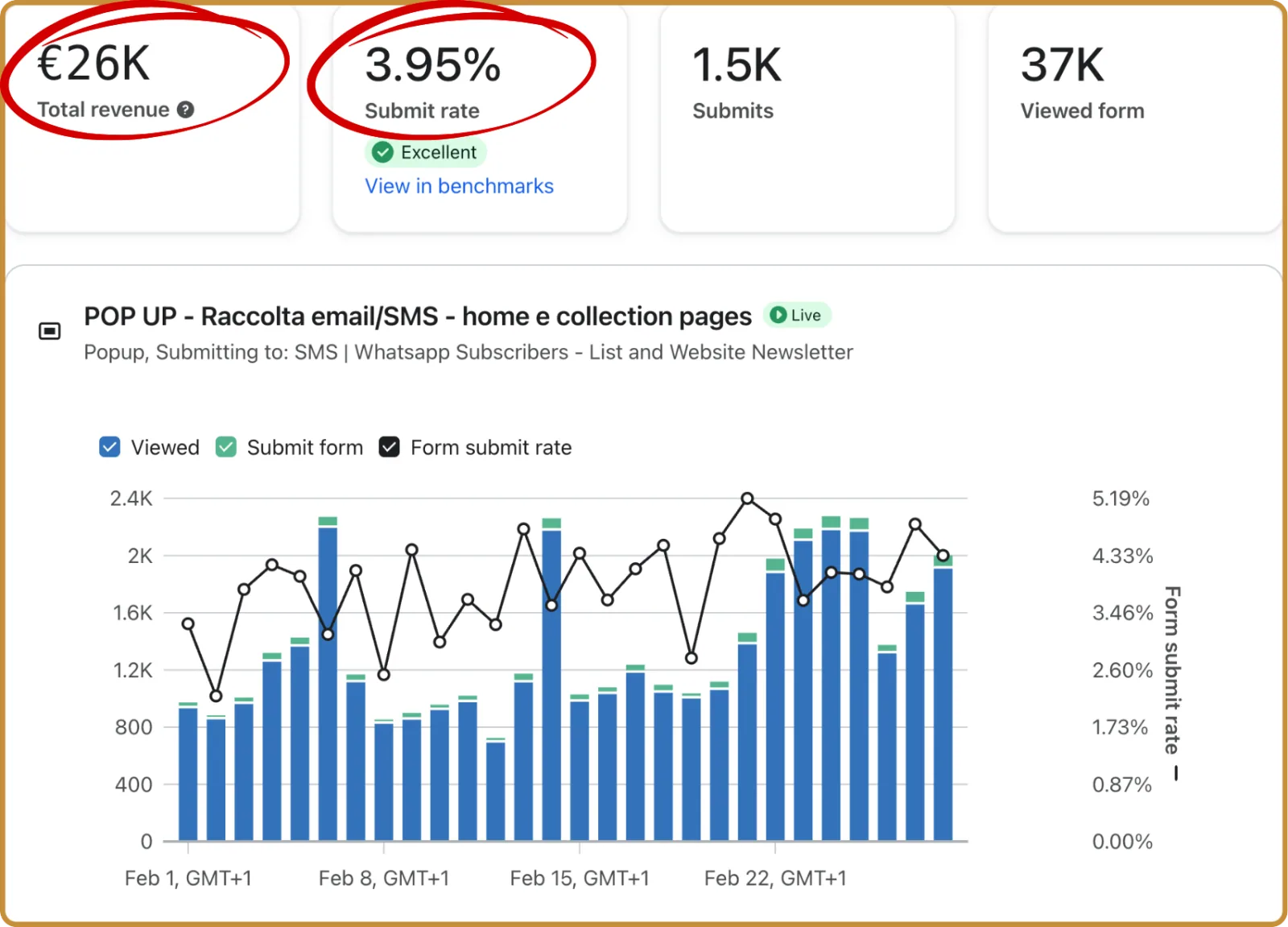The image size is (1288, 927).
Task: Click the 4.33% right axis label
Action: click(x=1122, y=556)
